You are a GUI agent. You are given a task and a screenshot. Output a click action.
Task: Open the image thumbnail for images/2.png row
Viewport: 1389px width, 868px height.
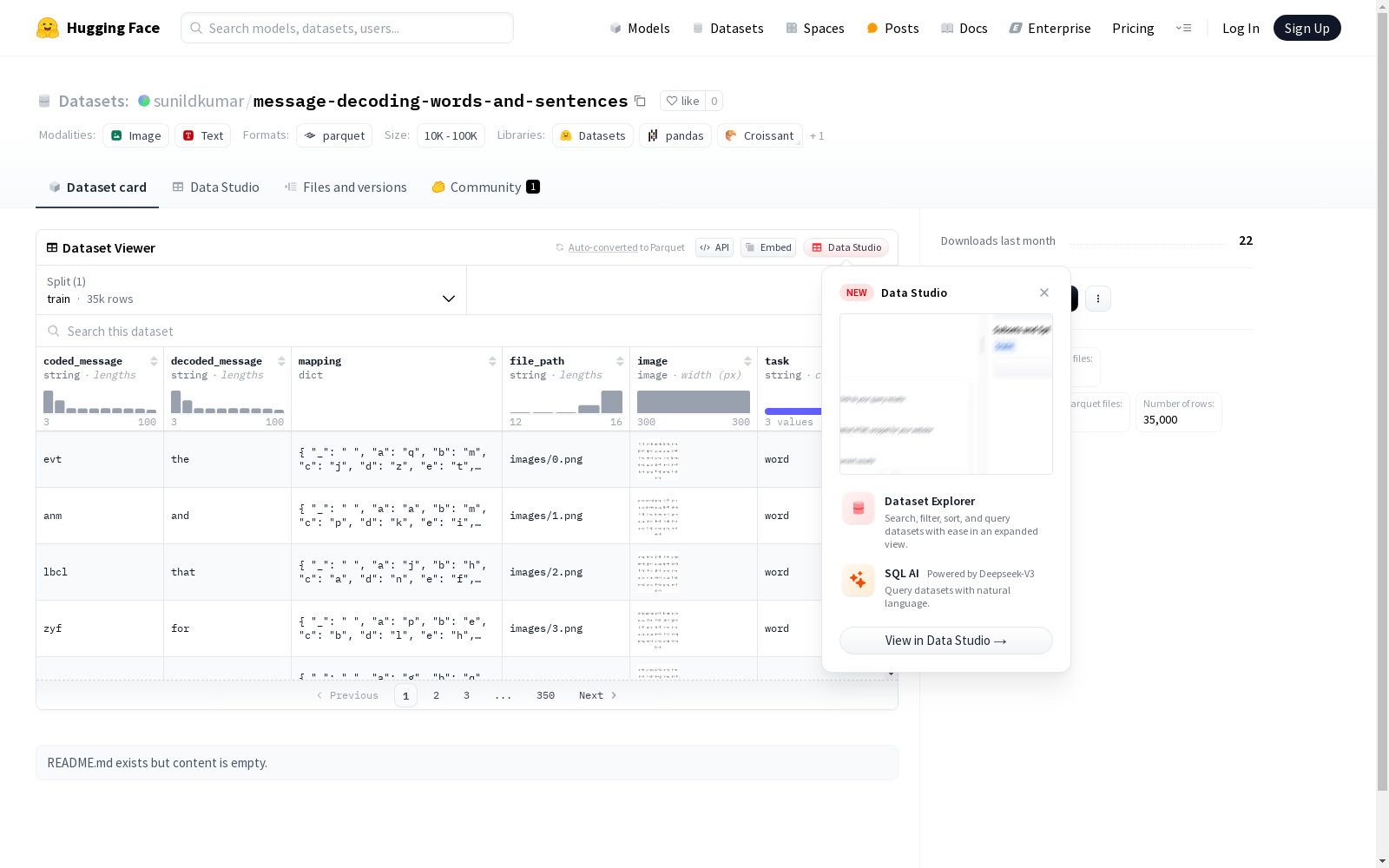[658, 572]
